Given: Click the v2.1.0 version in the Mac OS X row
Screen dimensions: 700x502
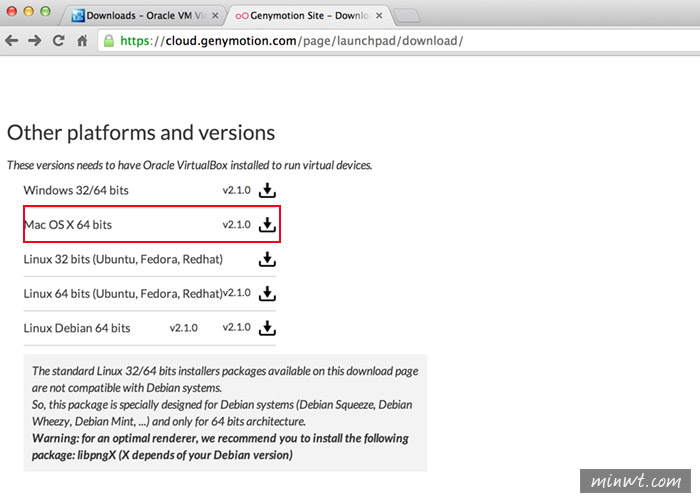Looking at the screenshot, I should coord(237,225).
